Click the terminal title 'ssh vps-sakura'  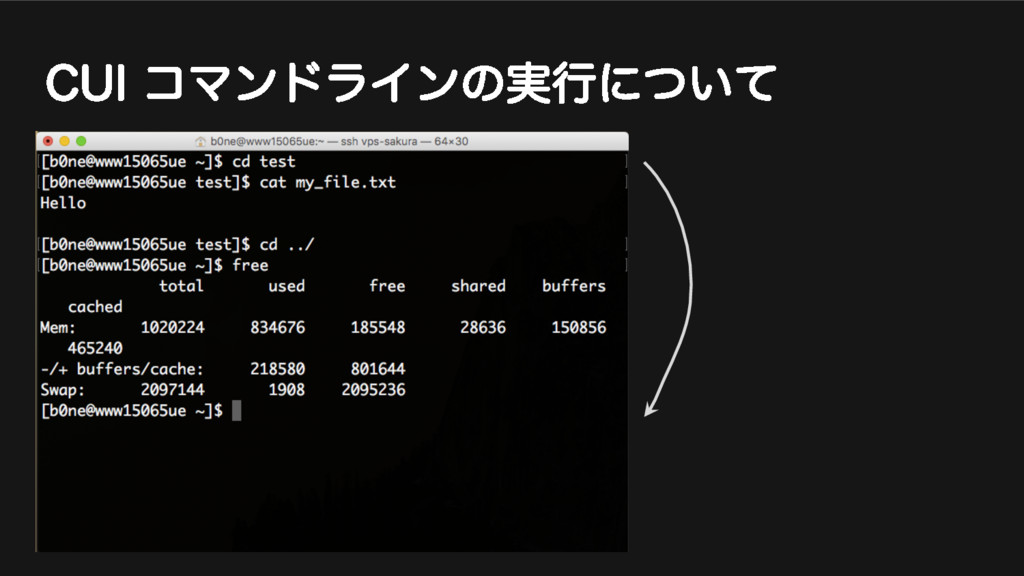point(379,141)
